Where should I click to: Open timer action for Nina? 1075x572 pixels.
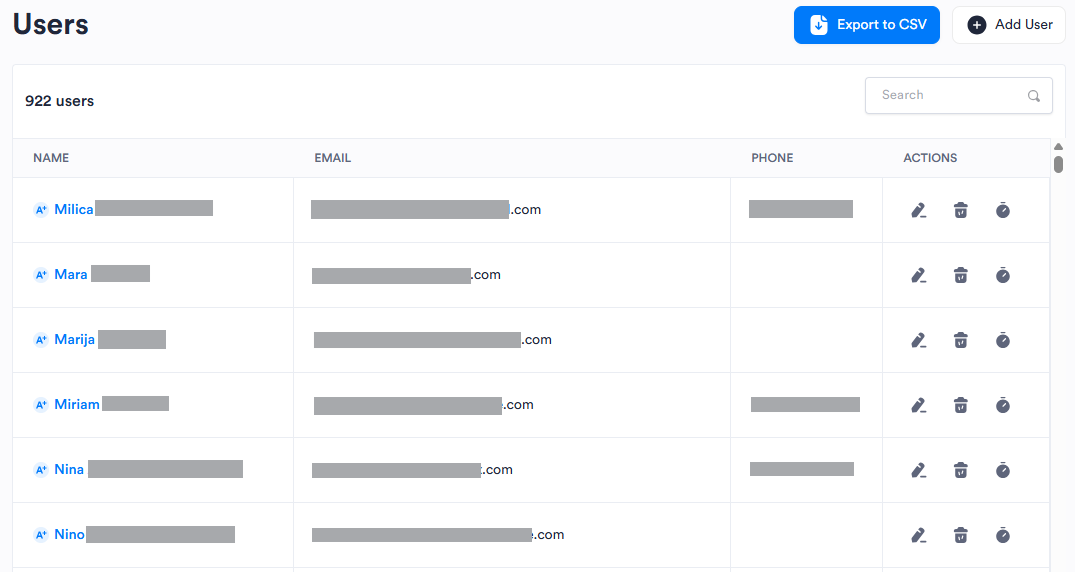[1002, 470]
